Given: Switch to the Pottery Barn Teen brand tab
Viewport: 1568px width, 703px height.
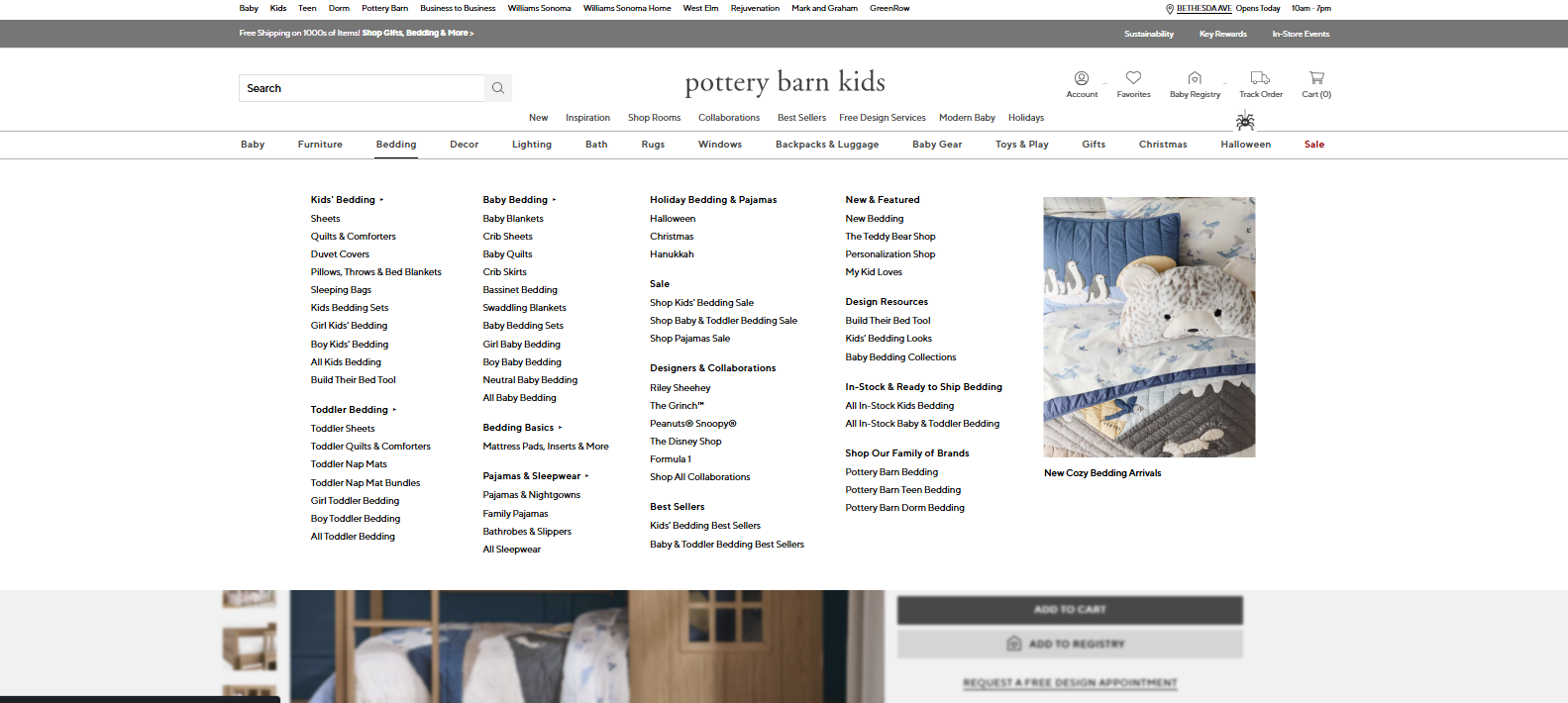Looking at the screenshot, I should click(x=307, y=8).
